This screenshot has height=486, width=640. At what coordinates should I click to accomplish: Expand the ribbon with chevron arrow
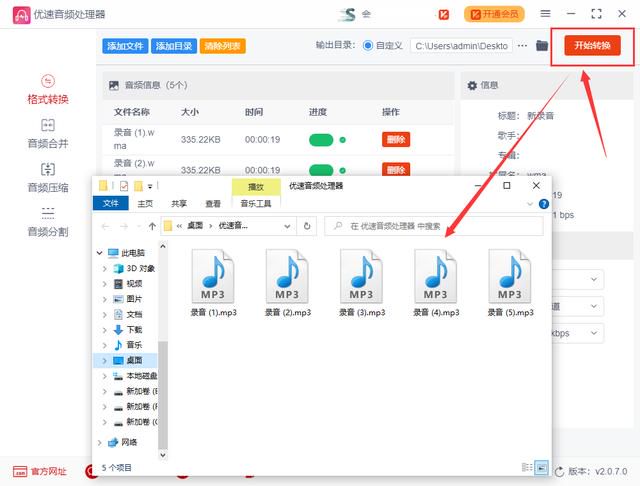tap(530, 204)
